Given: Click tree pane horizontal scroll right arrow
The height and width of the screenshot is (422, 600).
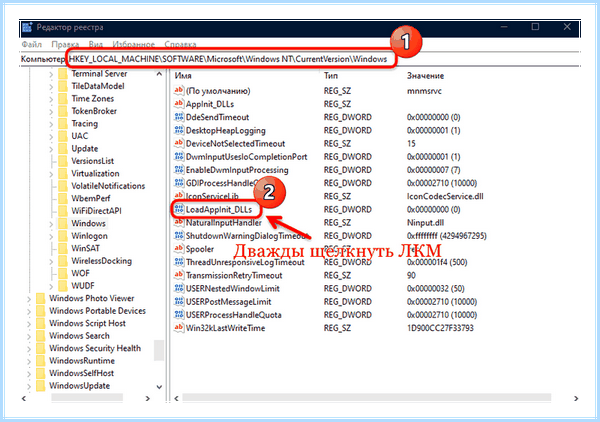Looking at the screenshot, I should coord(148,398).
